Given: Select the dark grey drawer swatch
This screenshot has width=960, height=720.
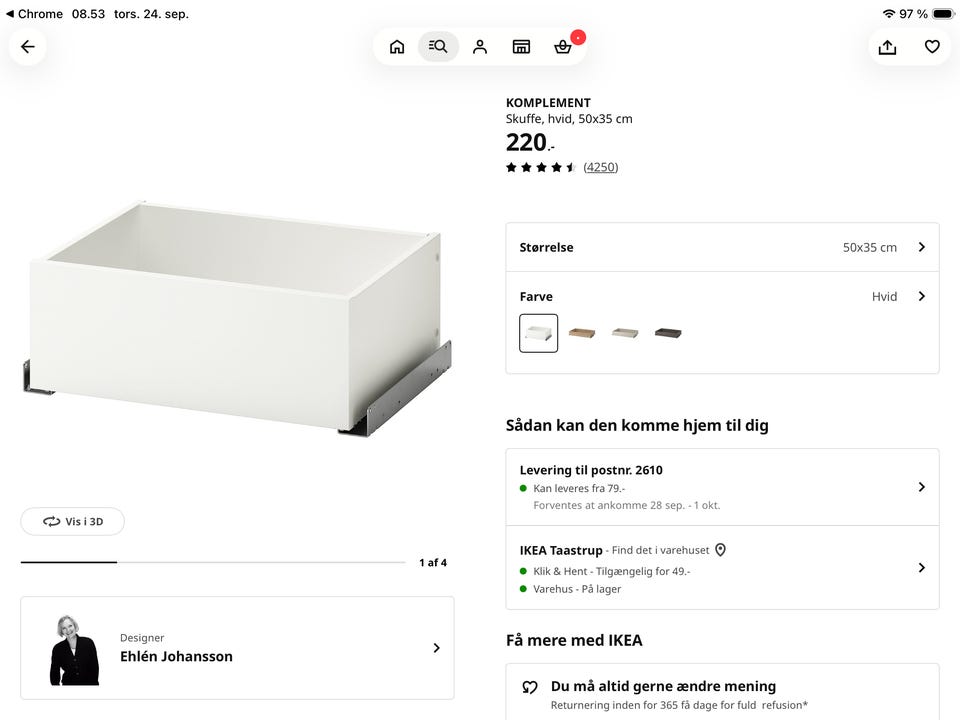Looking at the screenshot, I should pos(667,333).
